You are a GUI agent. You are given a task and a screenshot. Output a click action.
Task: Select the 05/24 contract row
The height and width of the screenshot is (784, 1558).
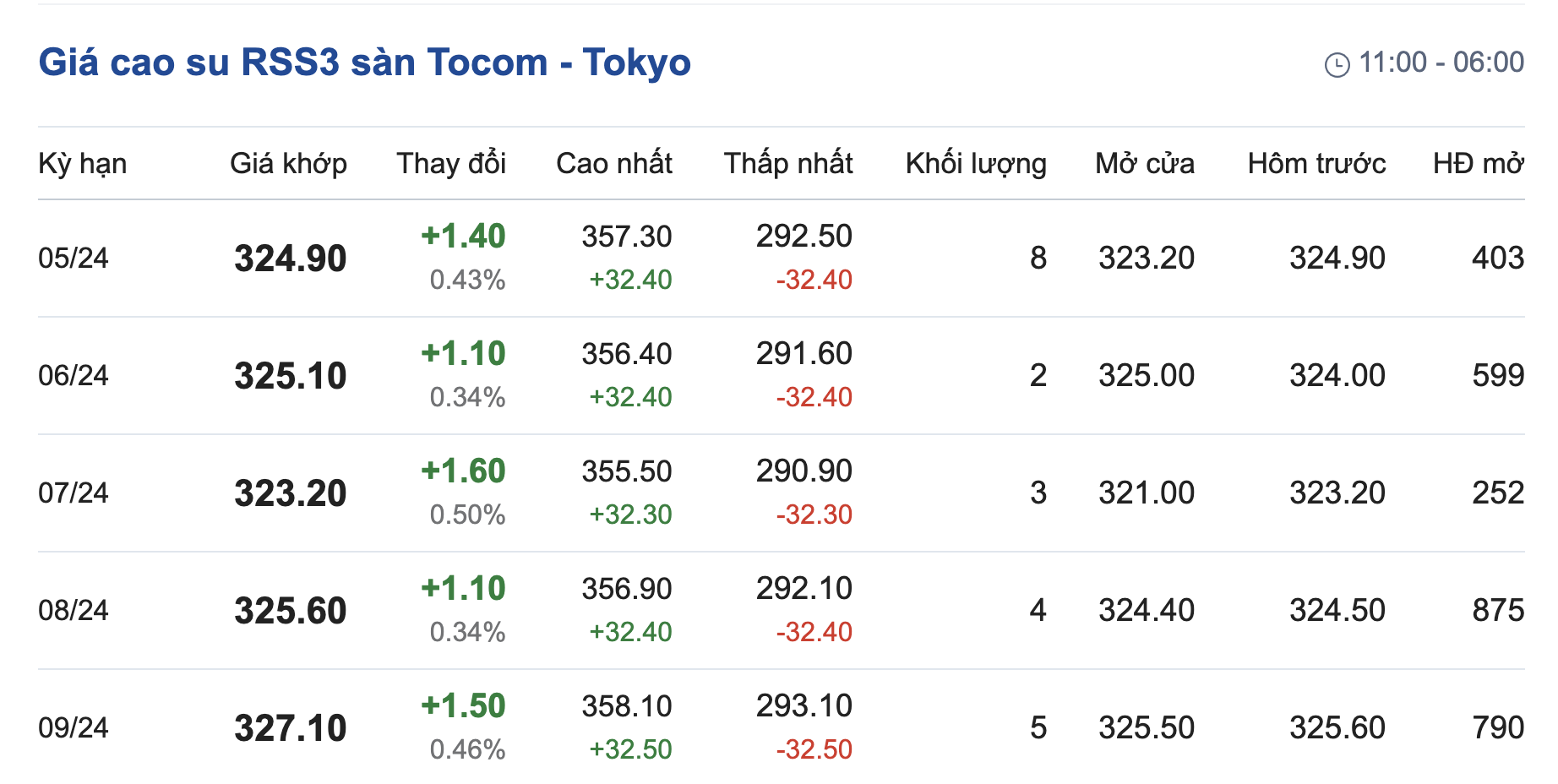pyautogui.click(x=74, y=258)
